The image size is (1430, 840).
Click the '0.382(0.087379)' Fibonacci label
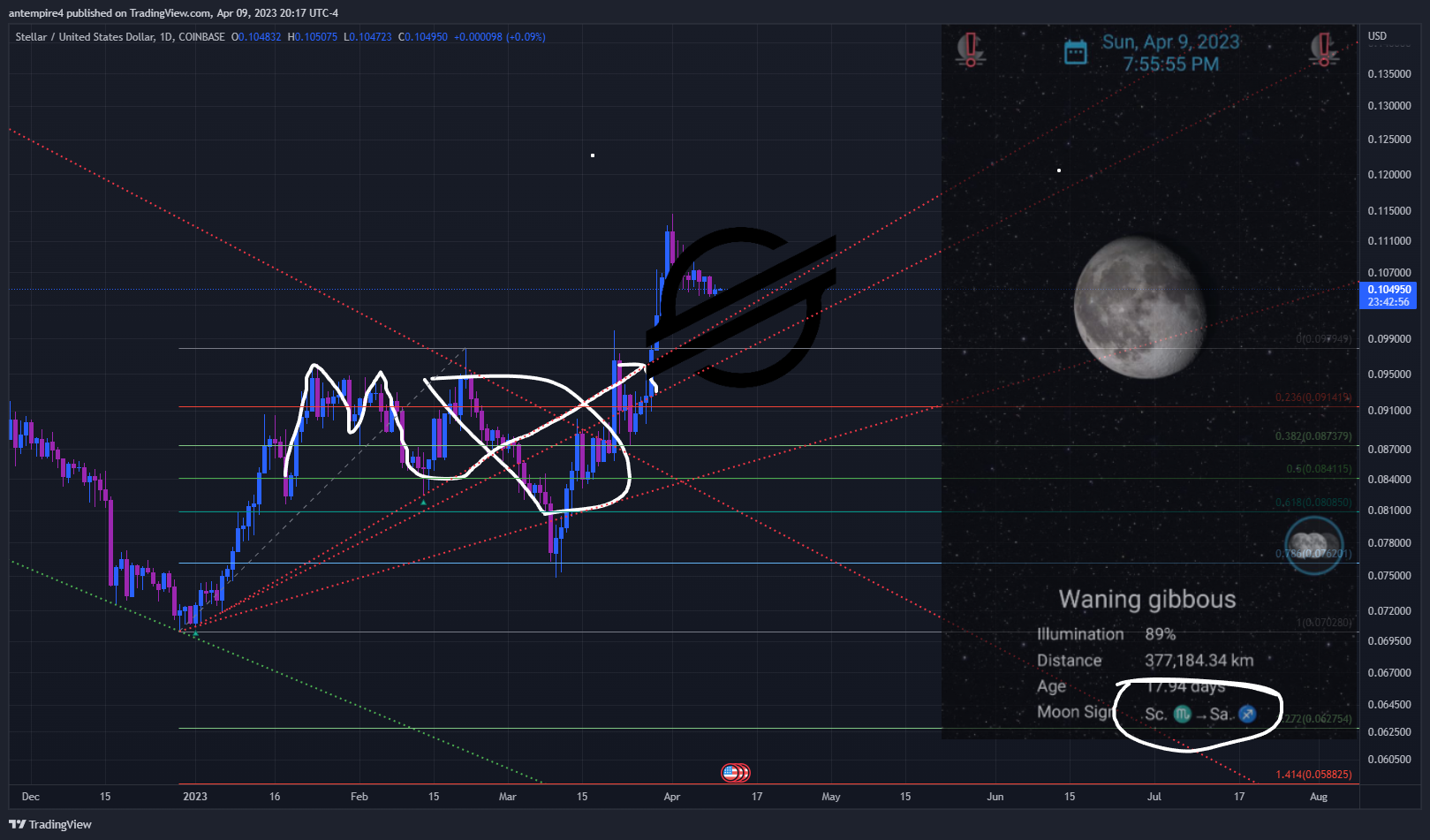click(x=1313, y=436)
